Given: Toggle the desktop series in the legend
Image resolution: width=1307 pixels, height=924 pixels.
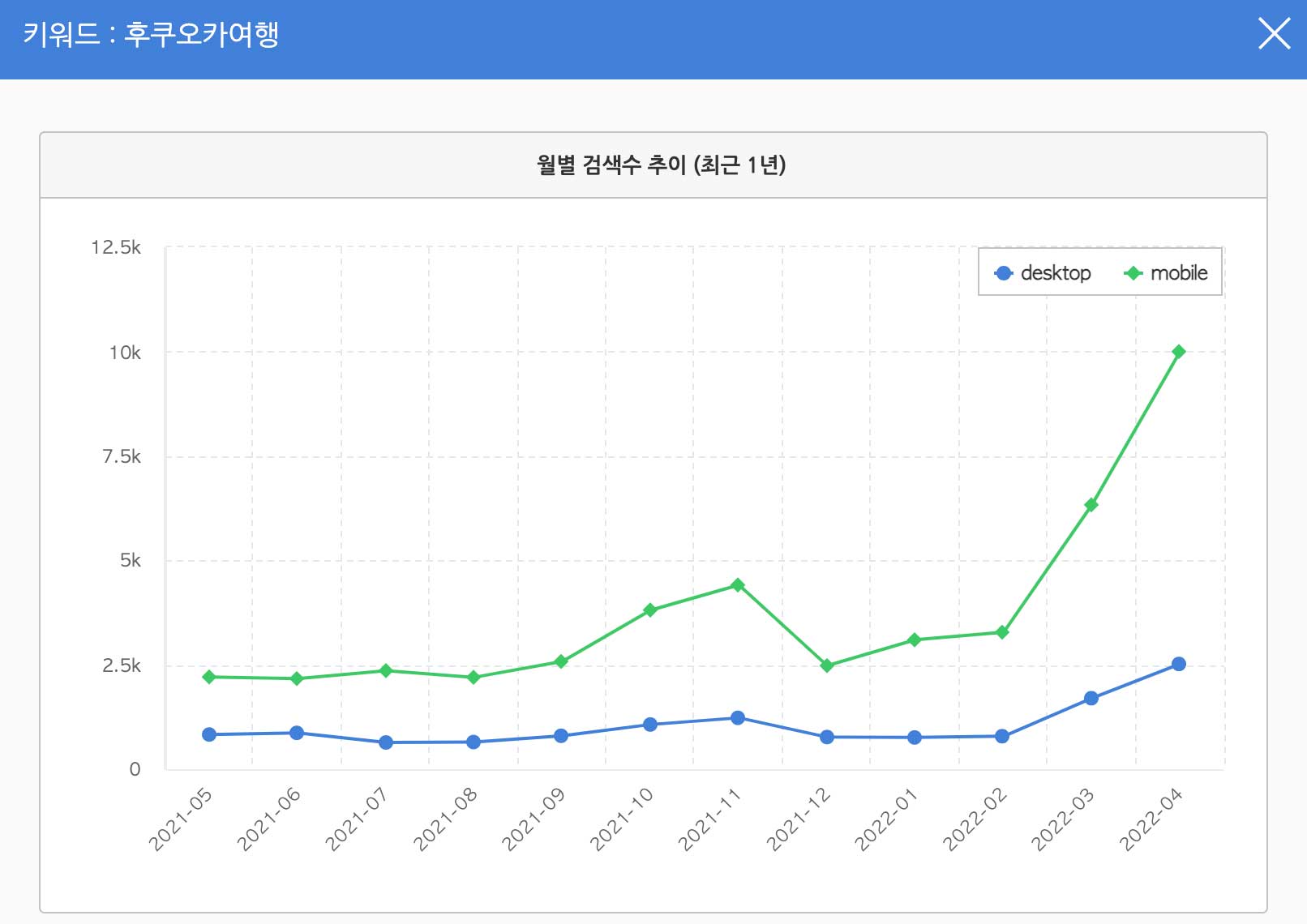Looking at the screenshot, I should pyautogui.click(x=1043, y=273).
